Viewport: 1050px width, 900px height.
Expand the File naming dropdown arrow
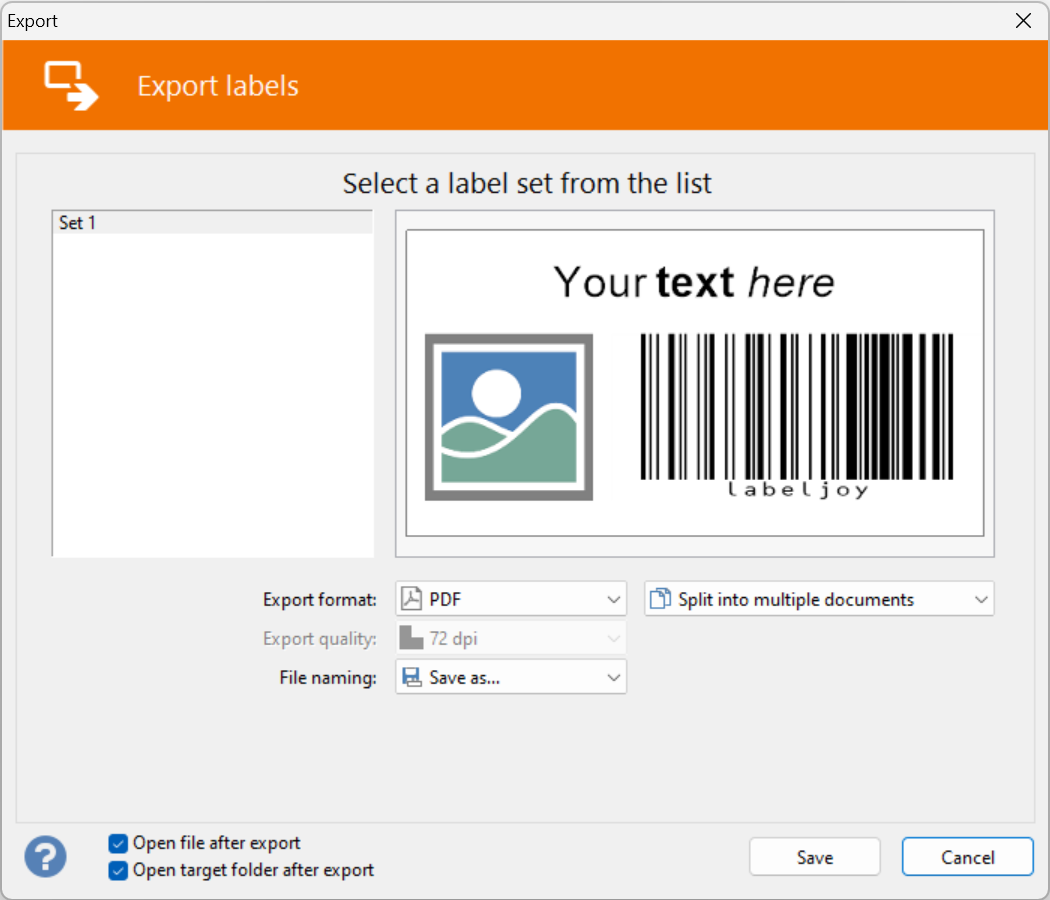click(614, 678)
